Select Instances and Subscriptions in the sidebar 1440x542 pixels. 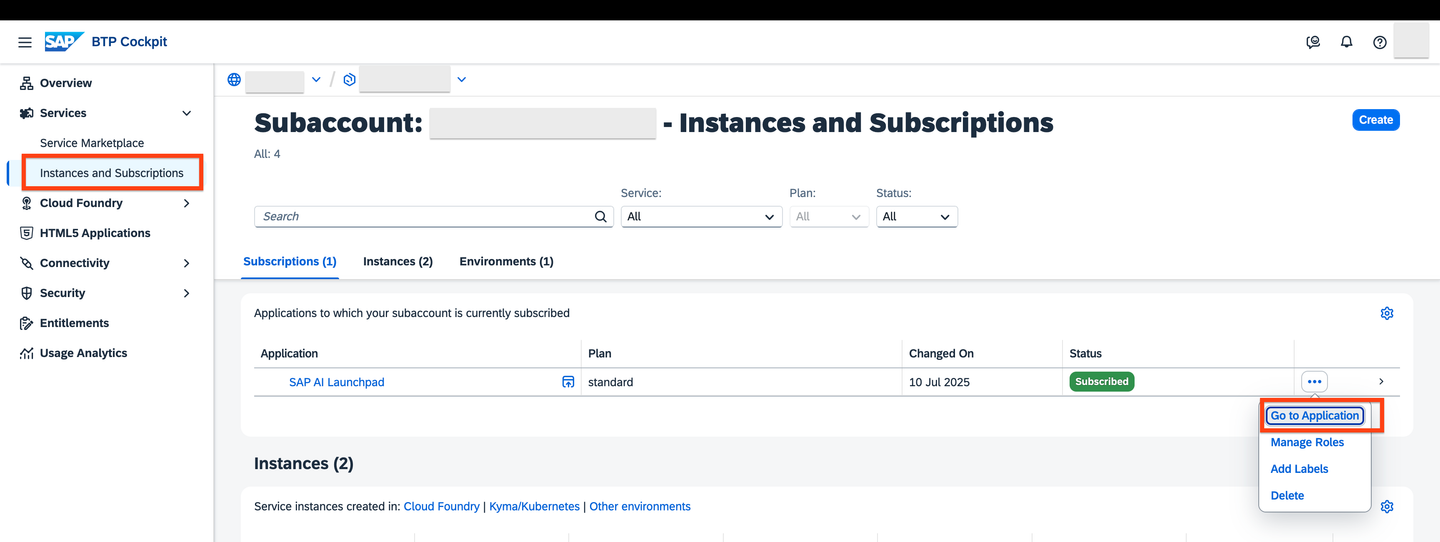pyautogui.click(x=112, y=173)
